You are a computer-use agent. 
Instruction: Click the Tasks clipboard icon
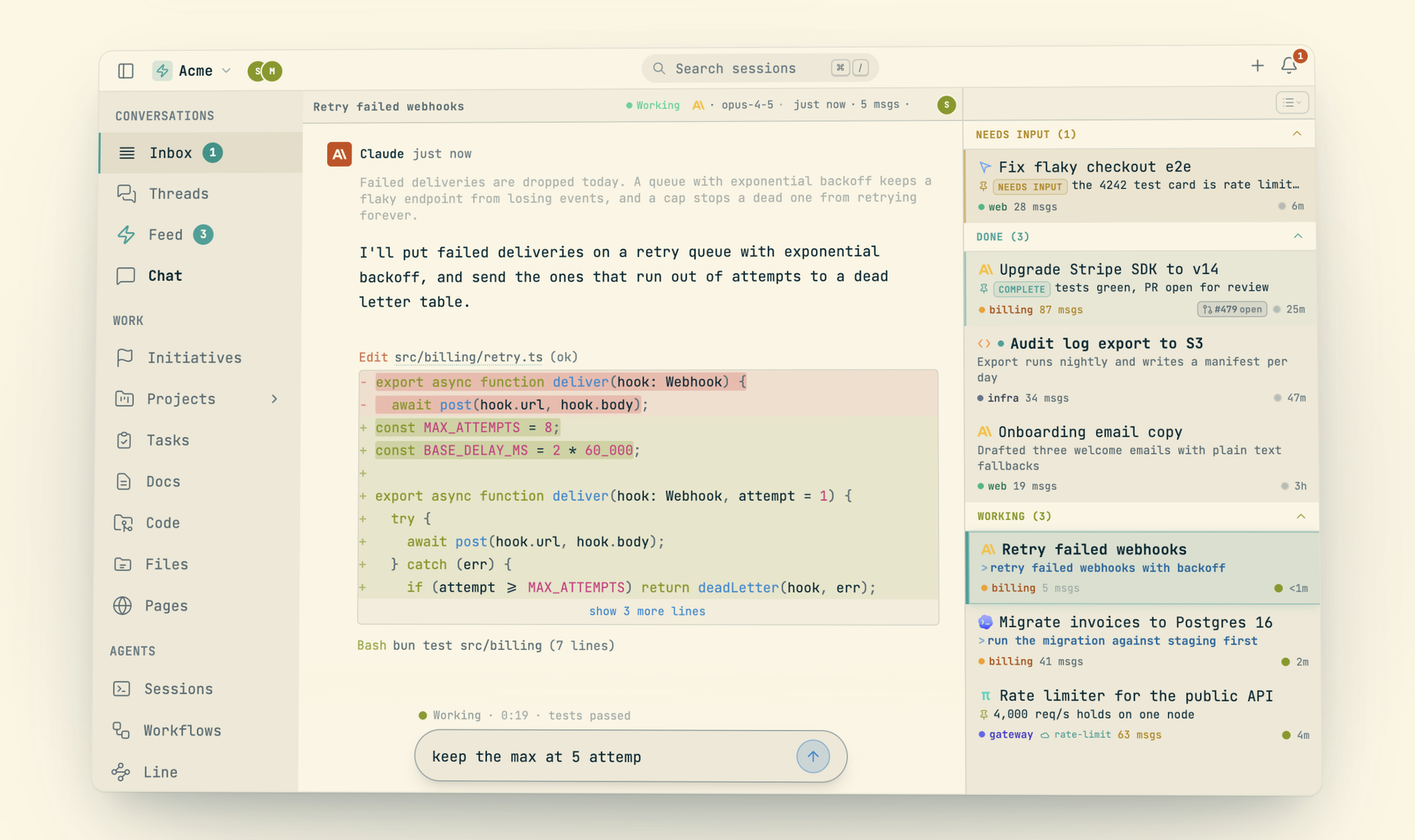124,440
